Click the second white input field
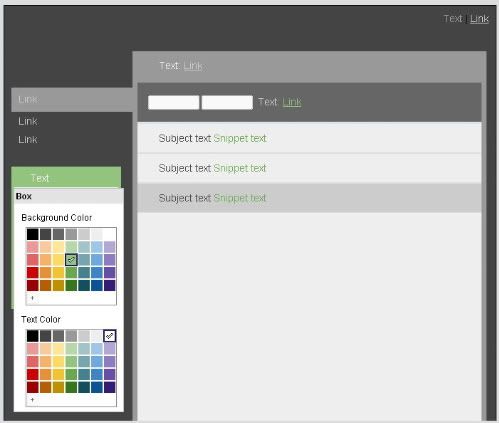Viewport: 499px width, 423px height. click(227, 102)
